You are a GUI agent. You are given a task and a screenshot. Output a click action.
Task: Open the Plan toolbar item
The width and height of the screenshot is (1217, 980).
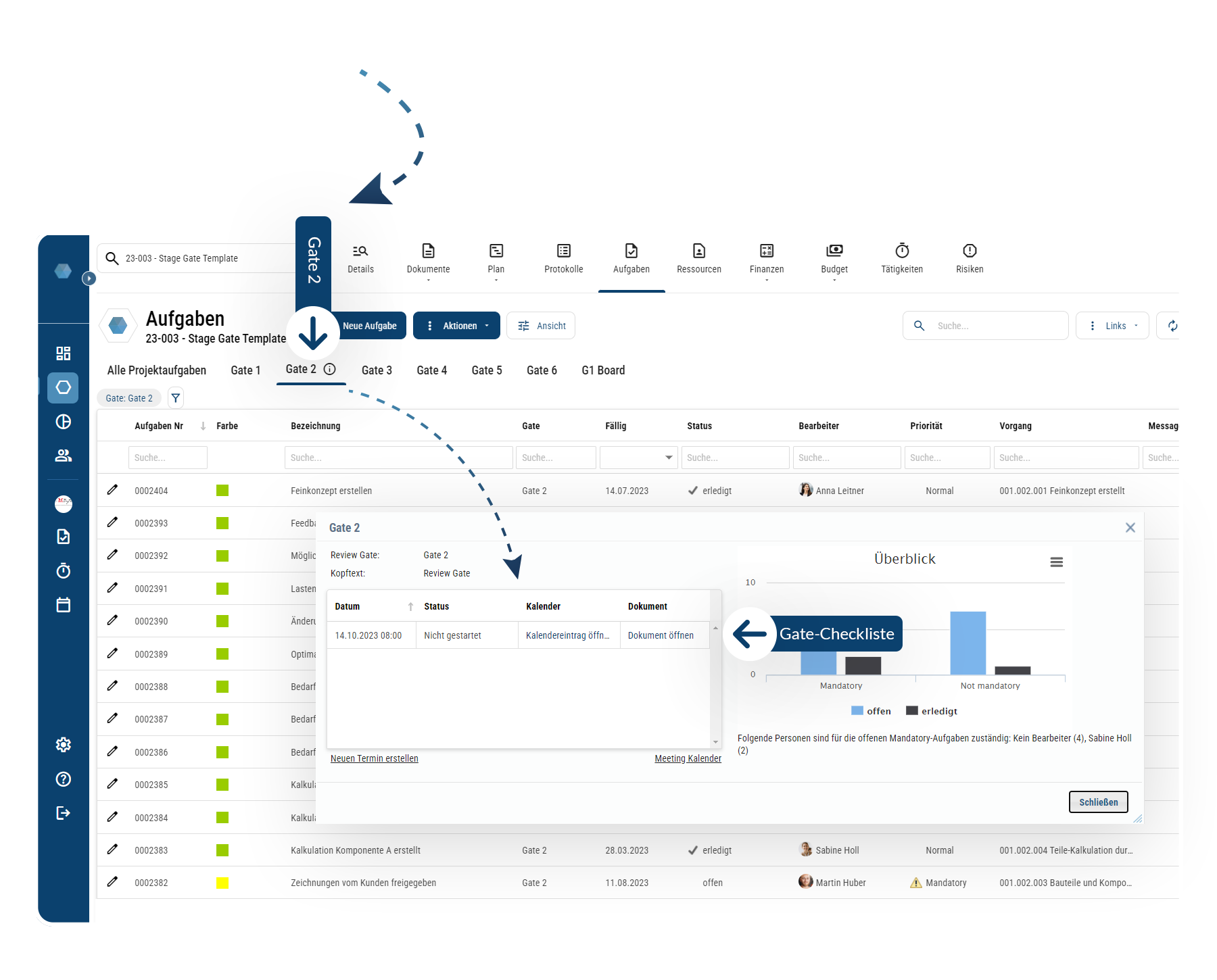point(496,261)
